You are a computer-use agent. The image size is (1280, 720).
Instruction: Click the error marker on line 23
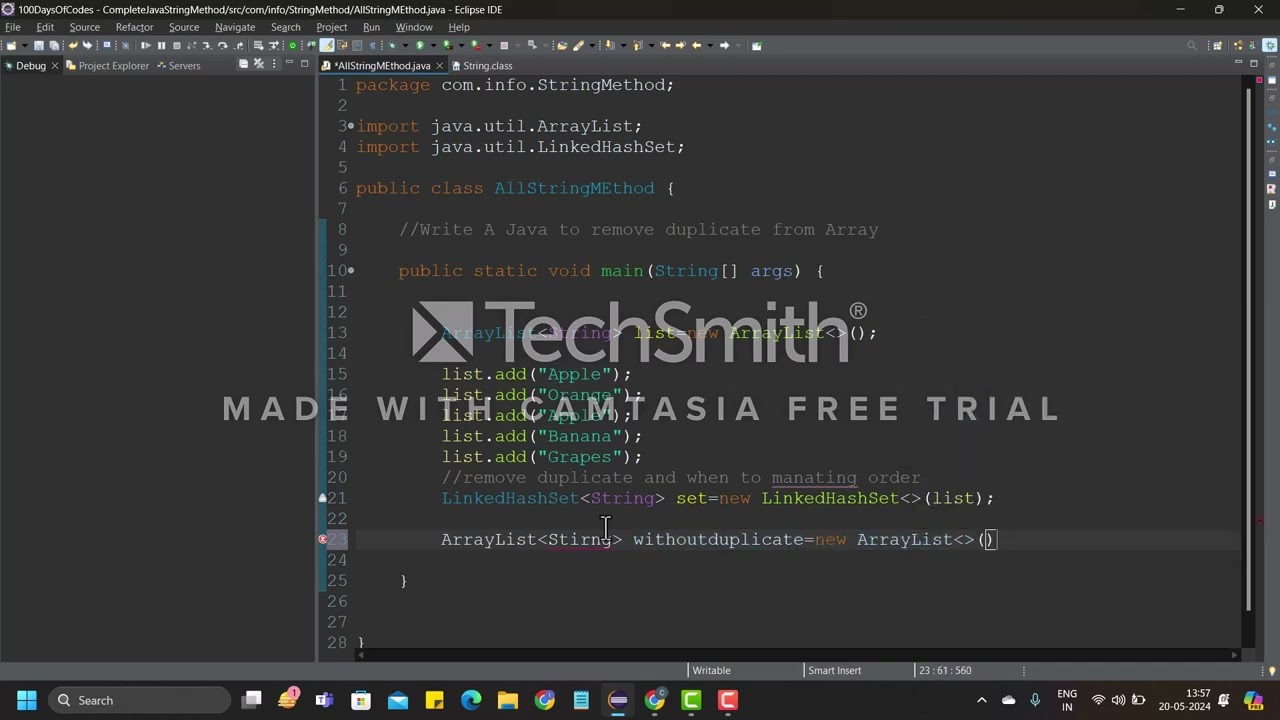(x=323, y=539)
